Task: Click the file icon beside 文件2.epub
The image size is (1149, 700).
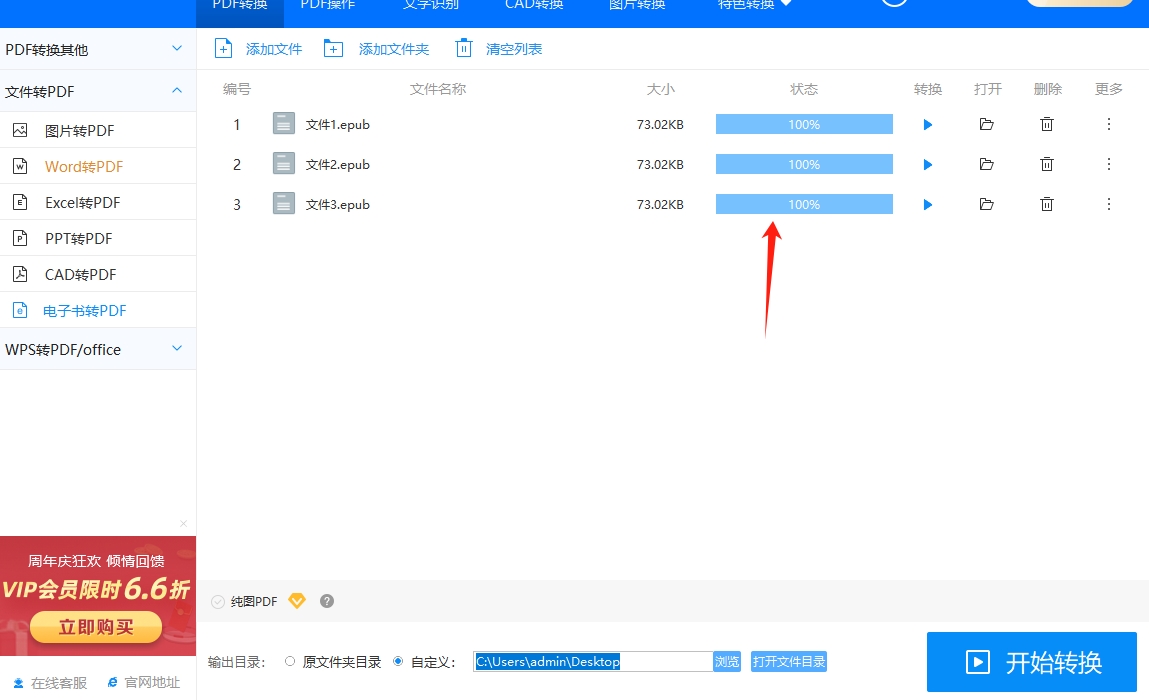Action: 284,163
